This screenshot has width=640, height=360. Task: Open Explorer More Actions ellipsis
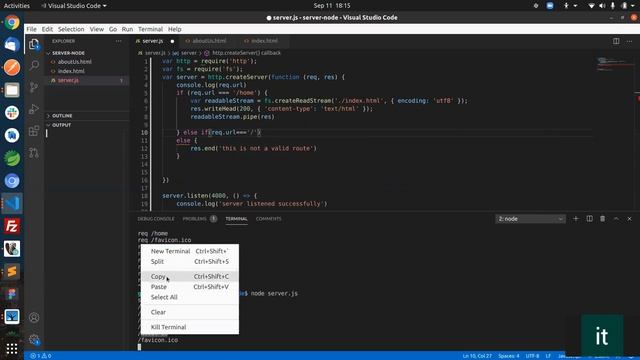pos(118,41)
